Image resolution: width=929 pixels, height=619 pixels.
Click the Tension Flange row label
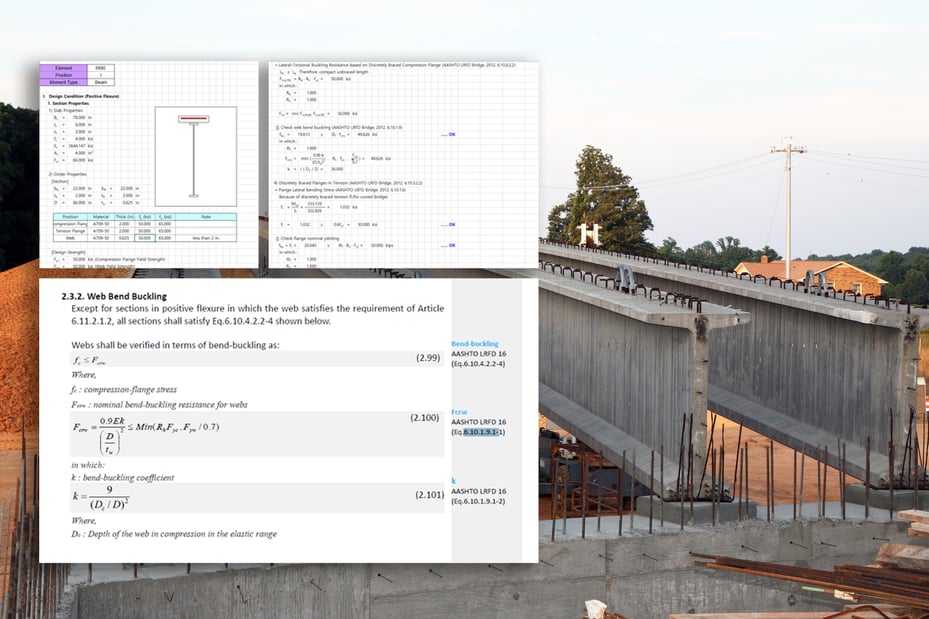tap(71, 231)
